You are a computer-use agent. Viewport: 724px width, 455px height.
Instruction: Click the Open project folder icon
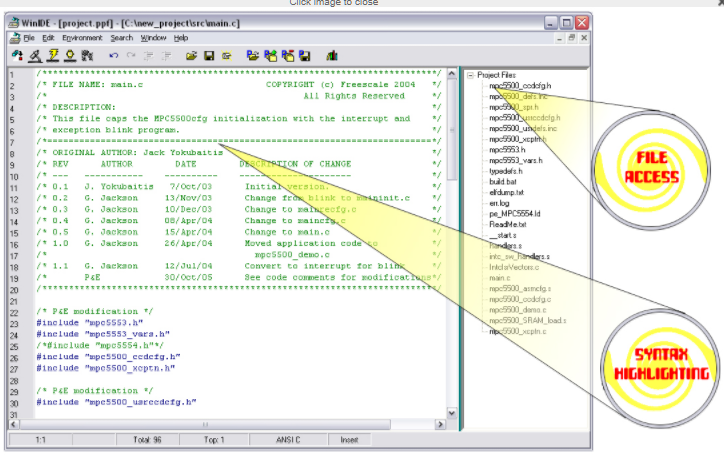250,54
